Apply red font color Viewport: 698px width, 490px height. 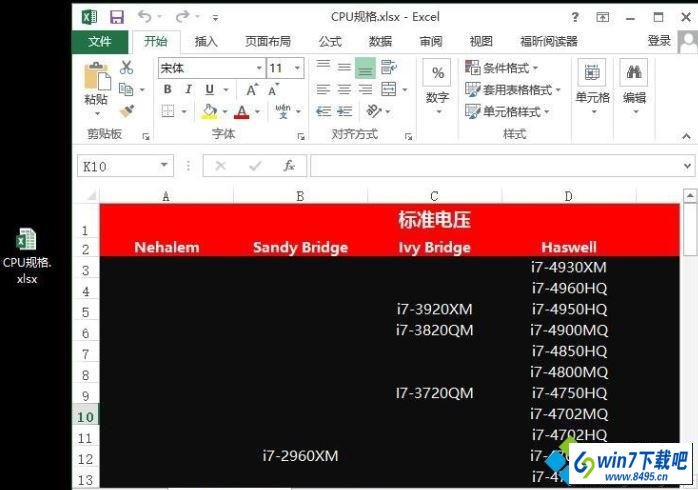(x=241, y=111)
